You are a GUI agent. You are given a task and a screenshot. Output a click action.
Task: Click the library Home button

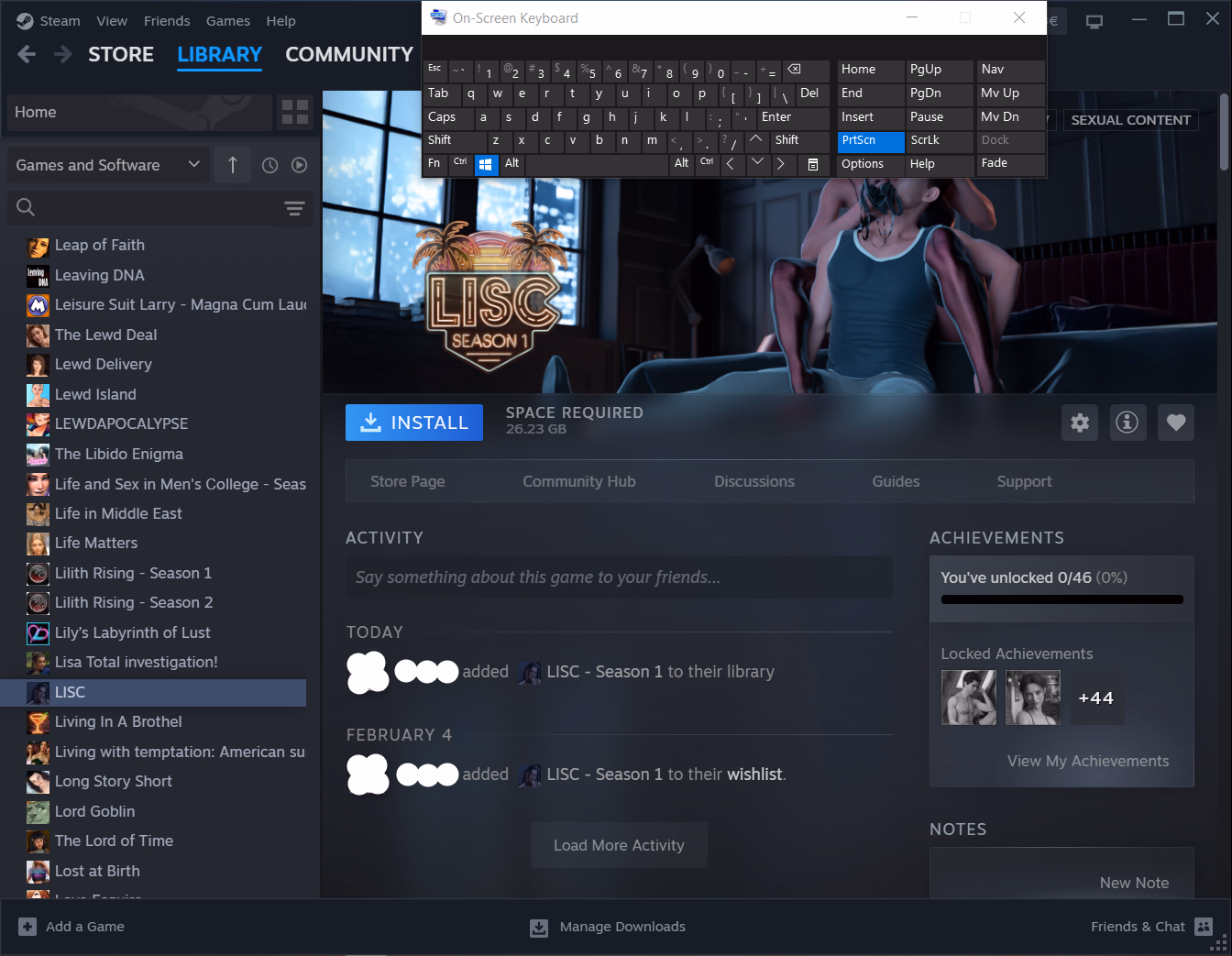pyautogui.click(x=139, y=113)
